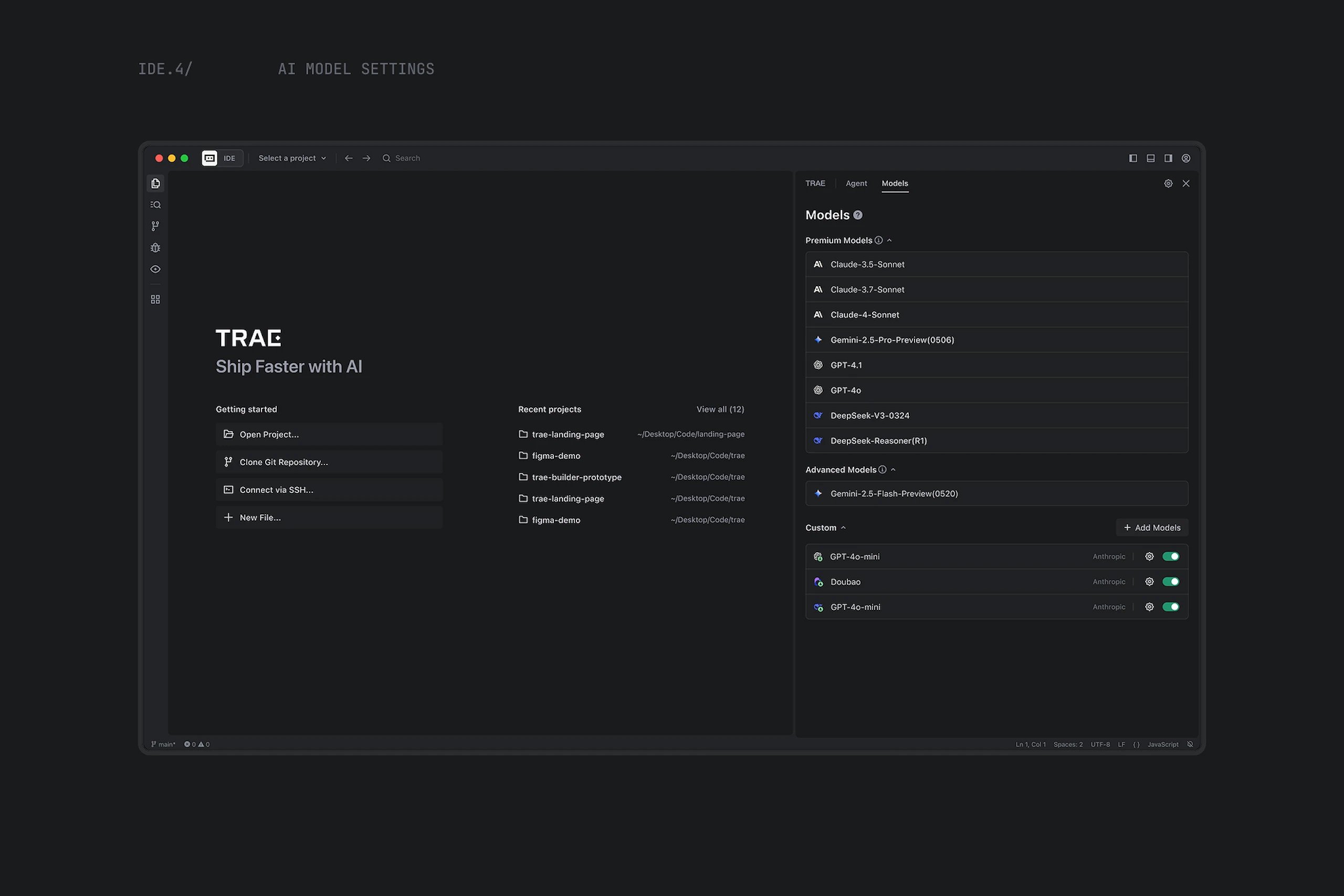Toggle the bottom panel layout icon

click(x=1151, y=159)
